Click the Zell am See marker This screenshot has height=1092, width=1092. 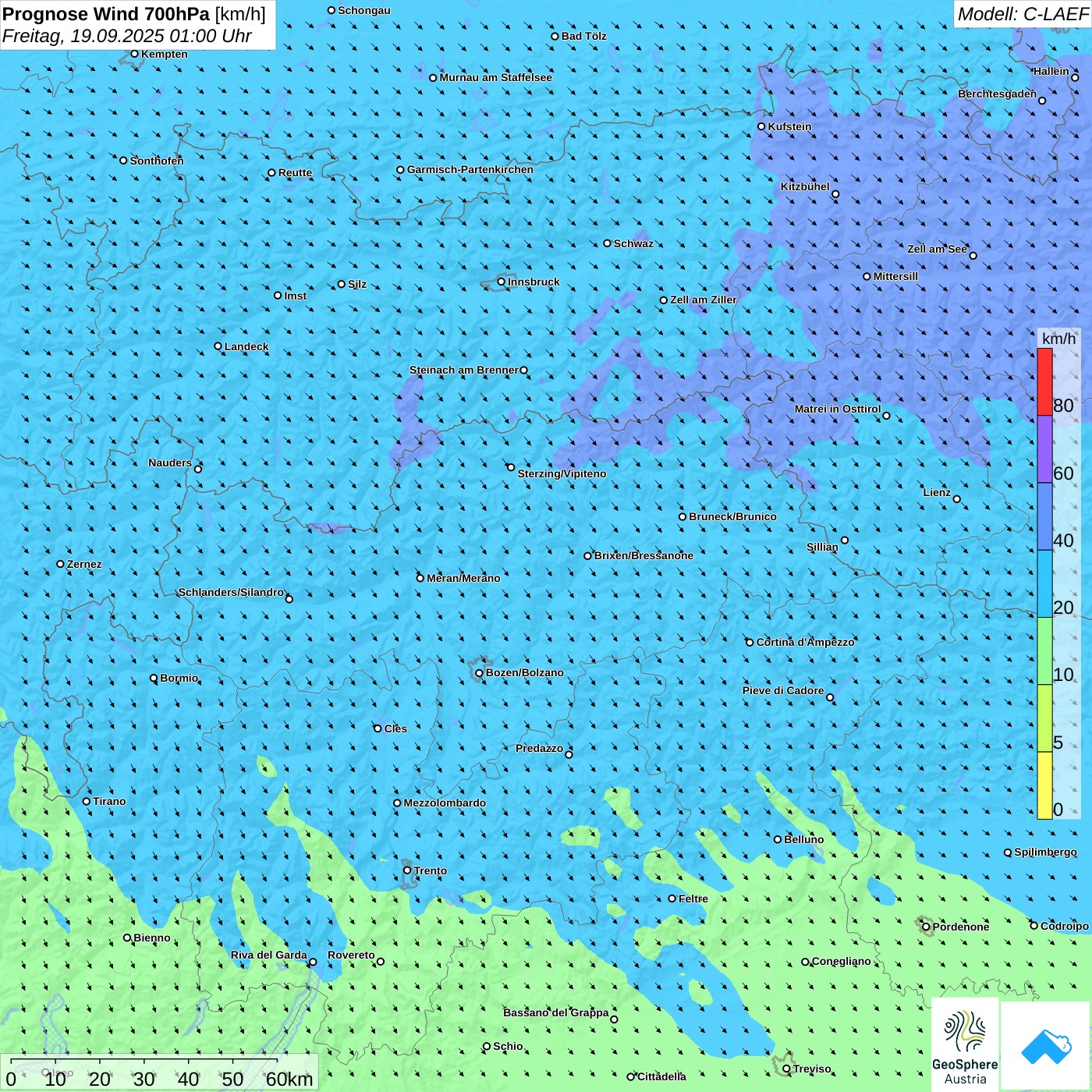coord(973,255)
